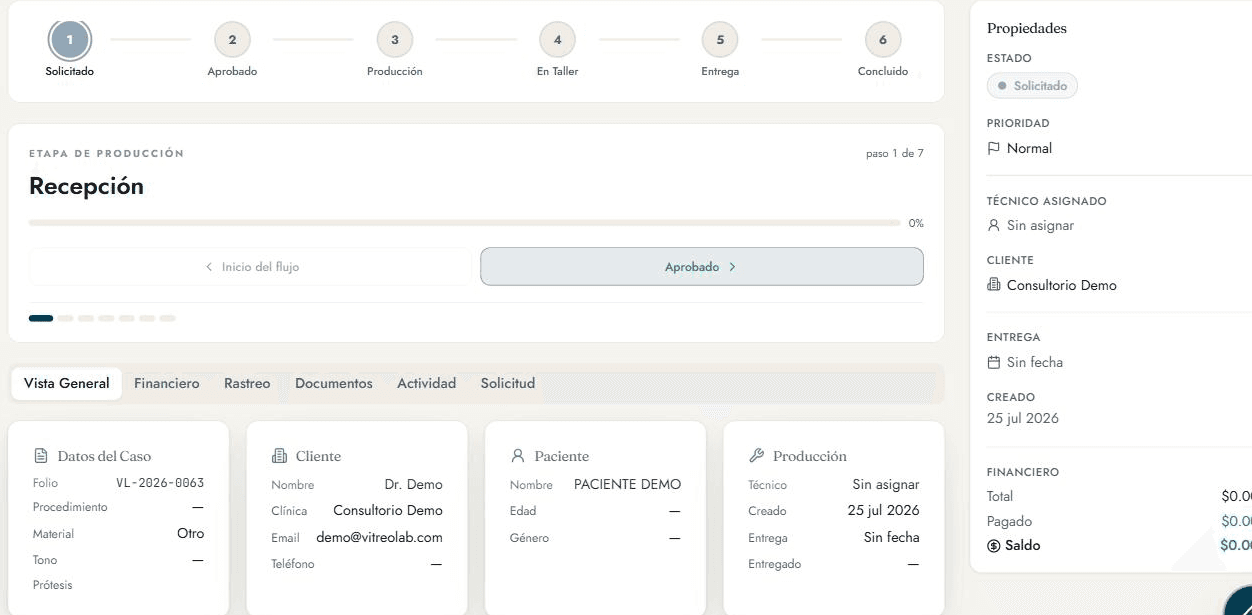
Task: Open the Actividad tab
Action: pos(426,383)
